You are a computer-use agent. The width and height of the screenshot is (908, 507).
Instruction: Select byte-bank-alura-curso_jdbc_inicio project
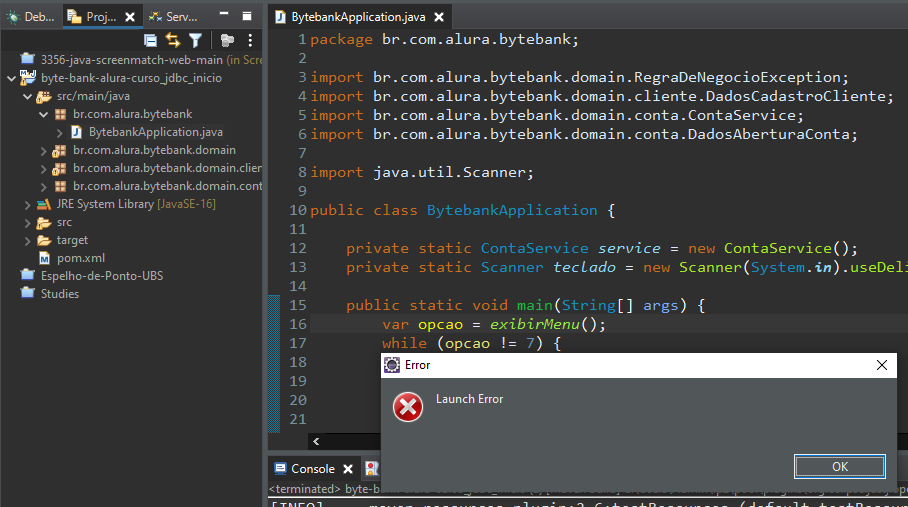[x=131, y=78]
